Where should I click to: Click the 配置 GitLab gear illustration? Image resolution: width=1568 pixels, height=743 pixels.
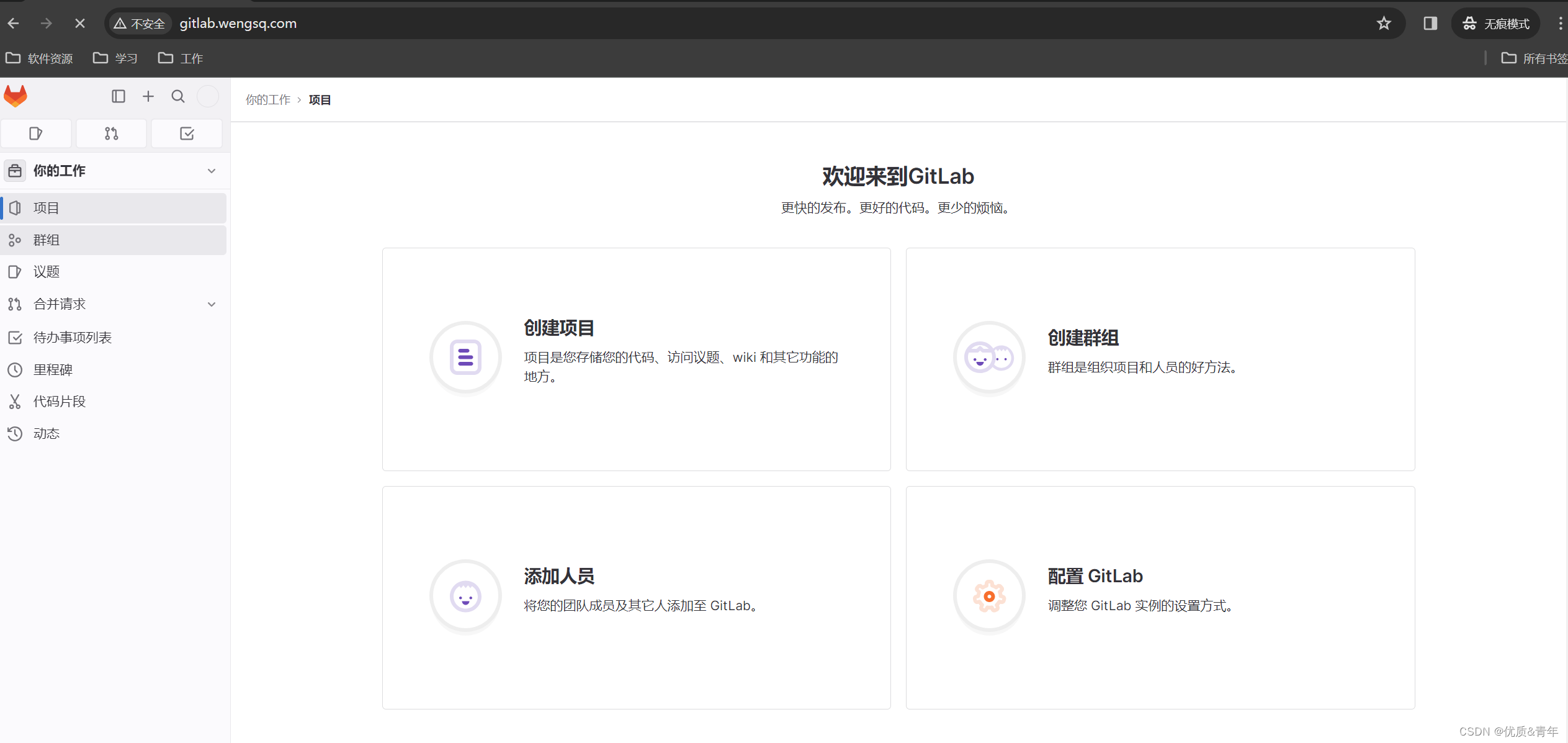[989, 596]
